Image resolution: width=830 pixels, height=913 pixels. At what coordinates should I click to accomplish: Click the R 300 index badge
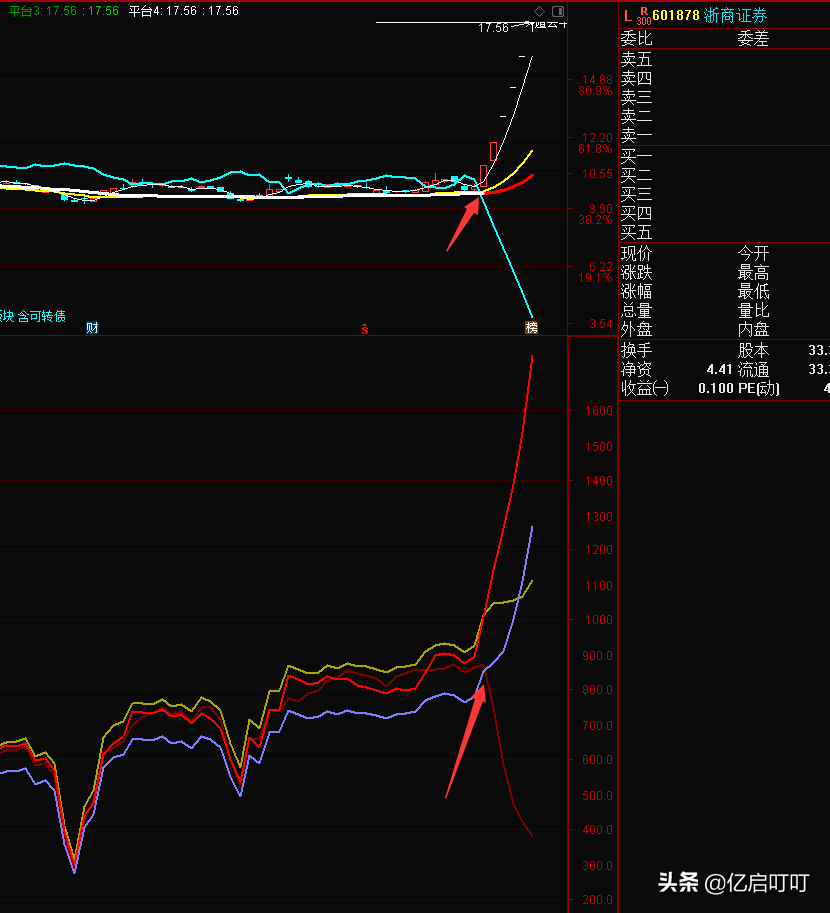[x=643, y=15]
